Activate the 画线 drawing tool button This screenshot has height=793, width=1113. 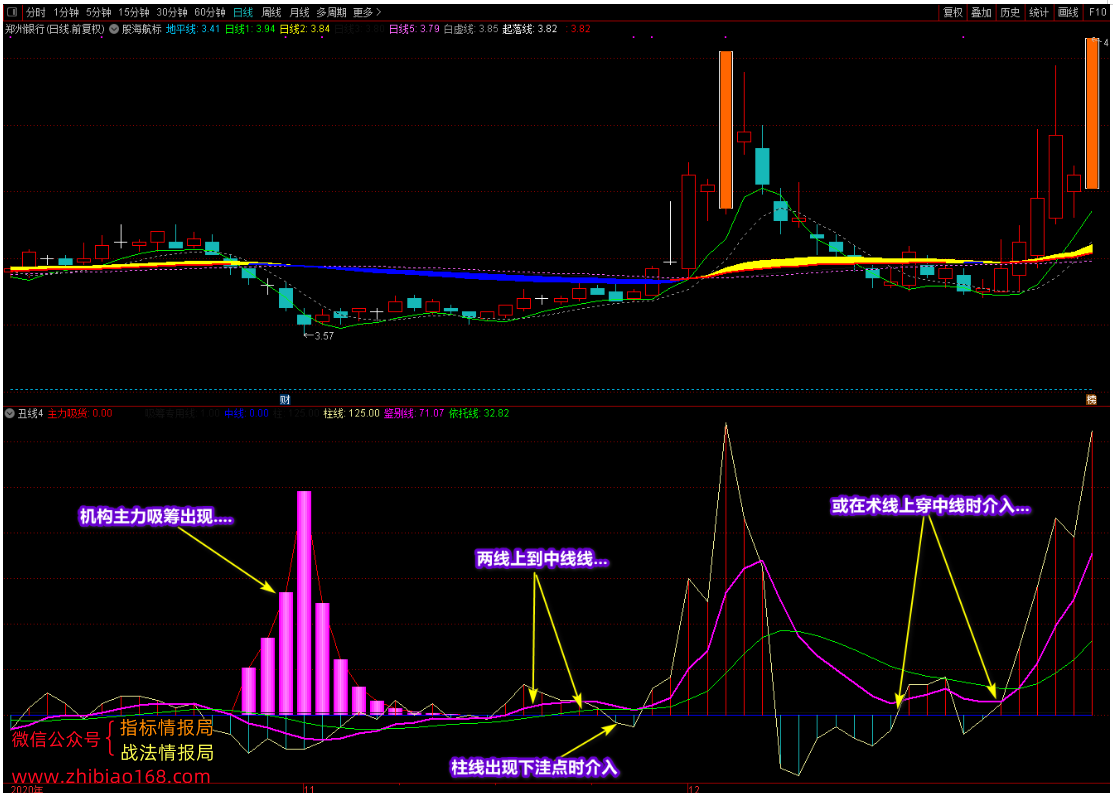[x=1068, y=12]
